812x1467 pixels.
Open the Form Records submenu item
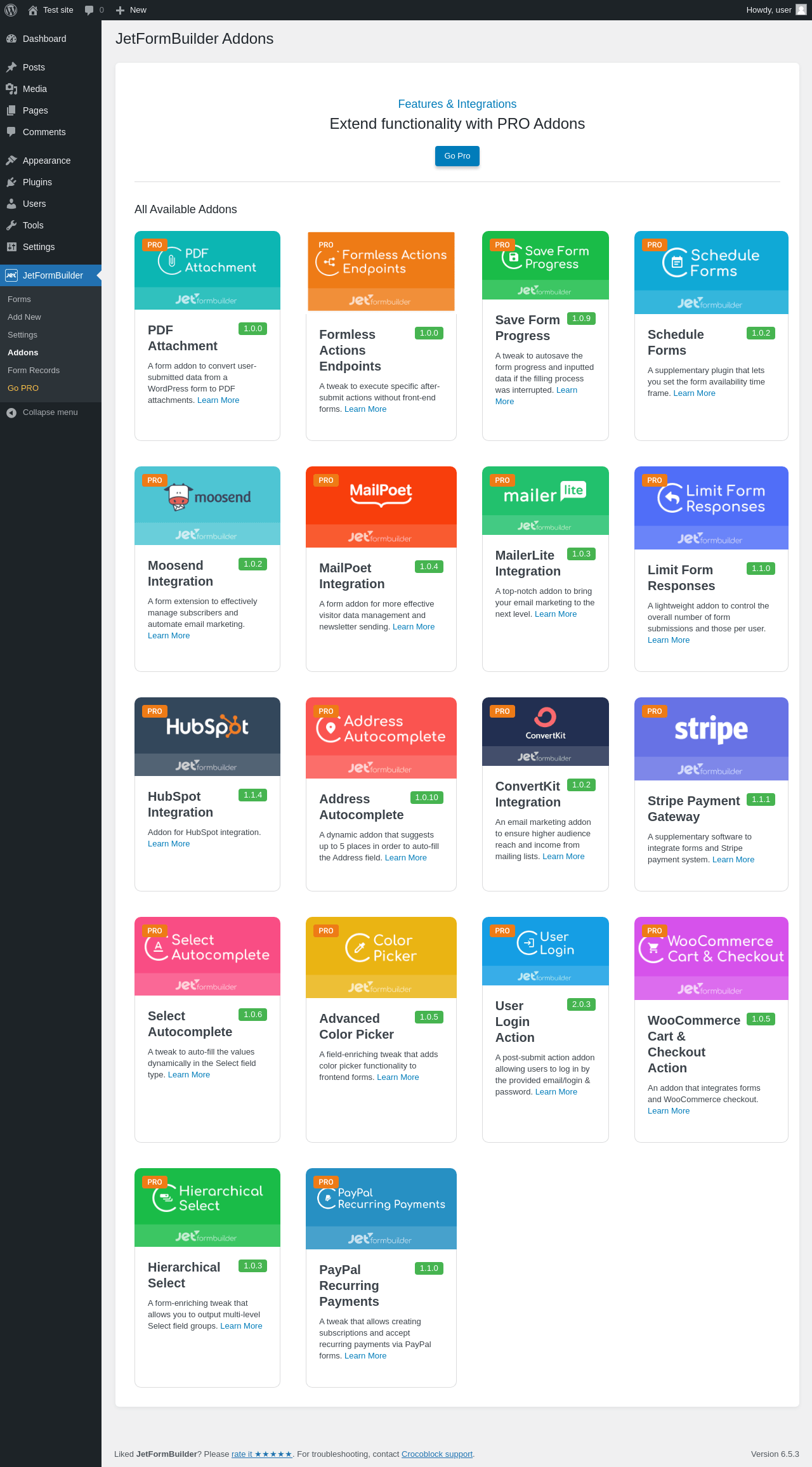click(34, 371)
